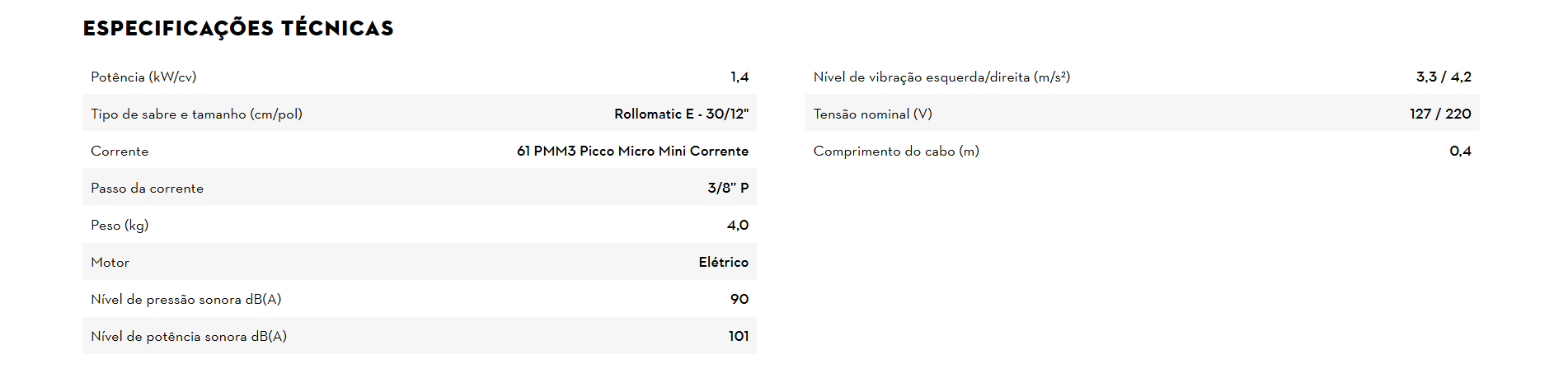Select the 1,4 power value

739,77
